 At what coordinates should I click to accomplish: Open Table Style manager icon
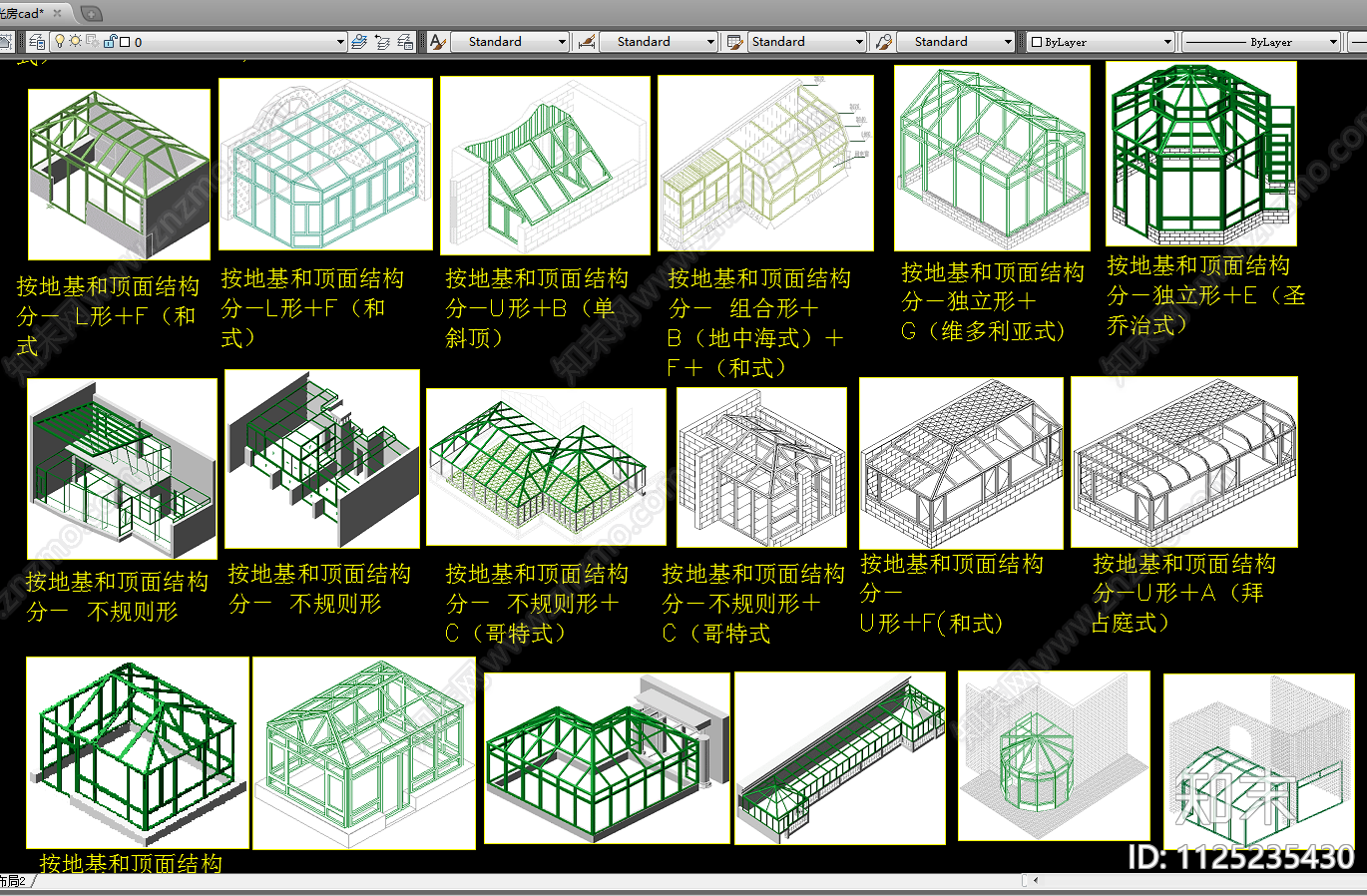(735, 42)
